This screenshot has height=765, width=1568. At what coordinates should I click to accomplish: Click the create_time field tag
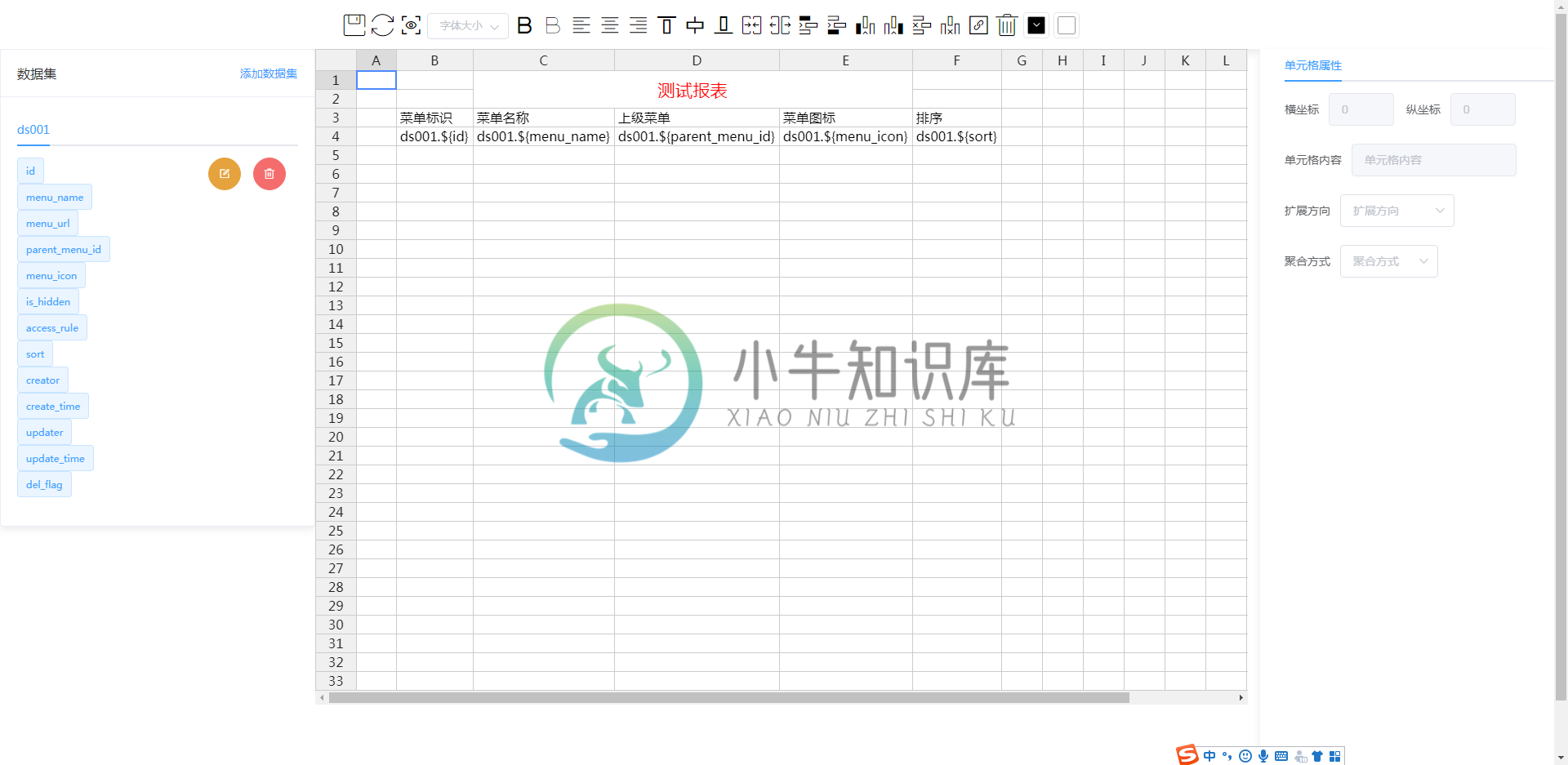click(x=53, y=406)
